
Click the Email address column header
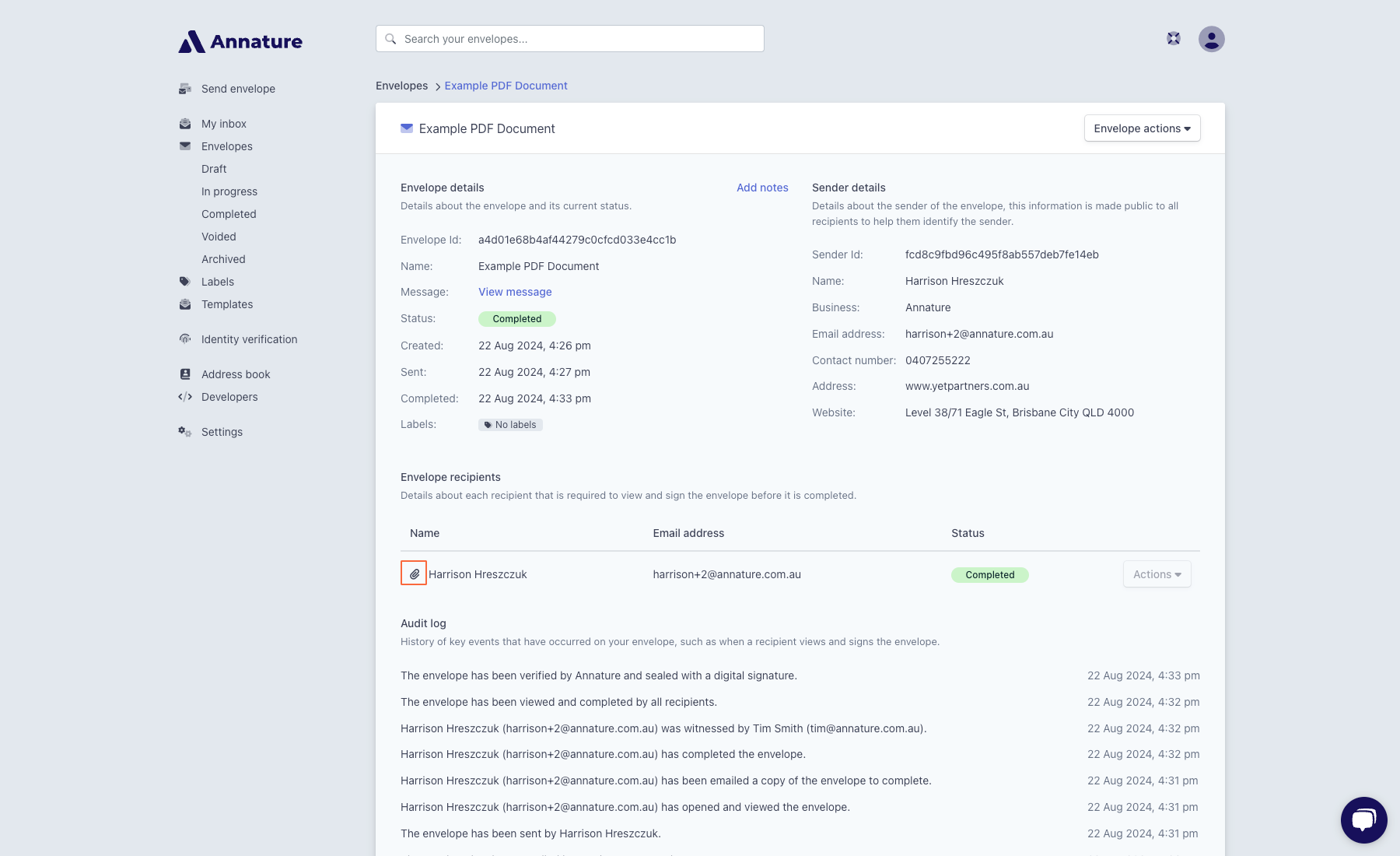click(x=688, y=533)
